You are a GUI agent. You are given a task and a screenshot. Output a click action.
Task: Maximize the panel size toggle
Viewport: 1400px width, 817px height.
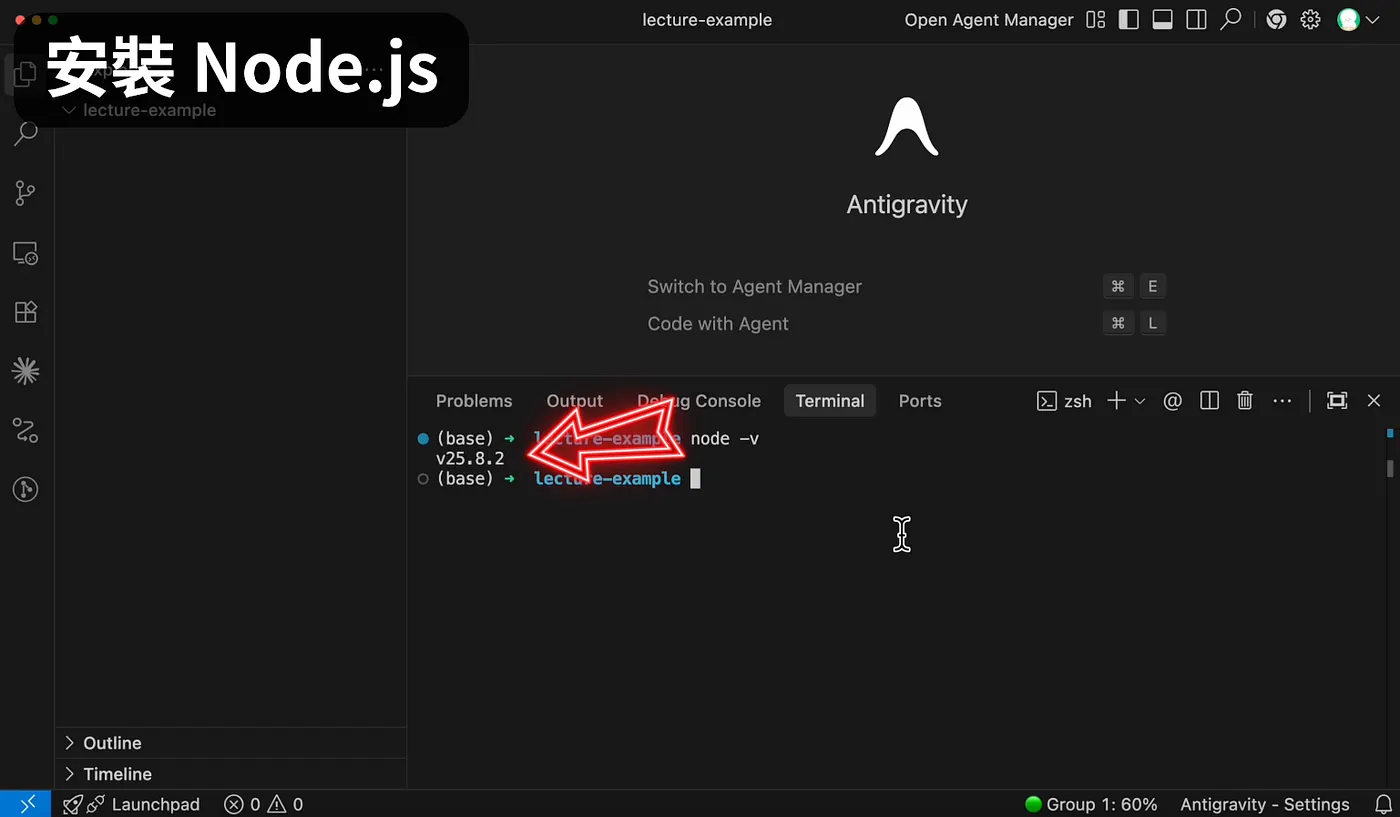1337,401
